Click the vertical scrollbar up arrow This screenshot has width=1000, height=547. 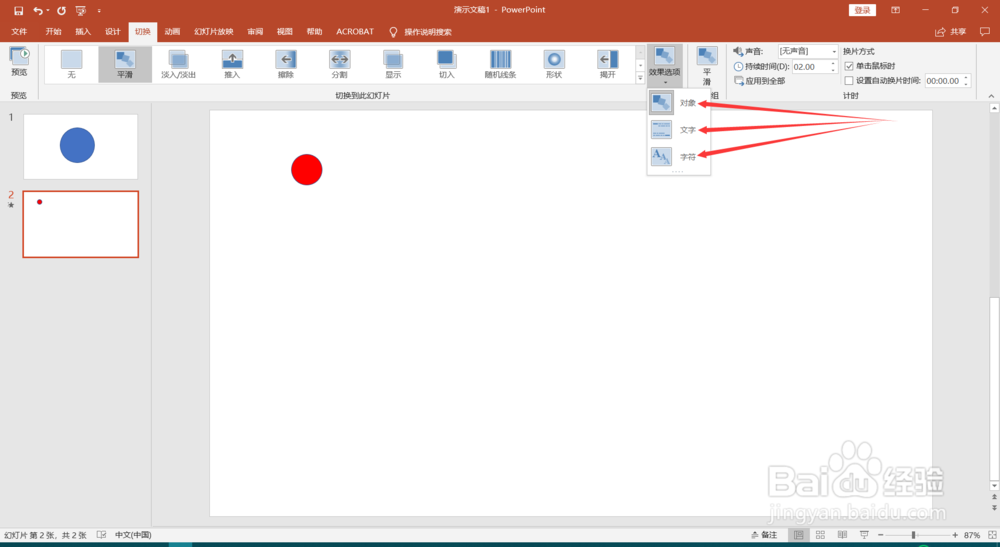(x=994, y=109)
